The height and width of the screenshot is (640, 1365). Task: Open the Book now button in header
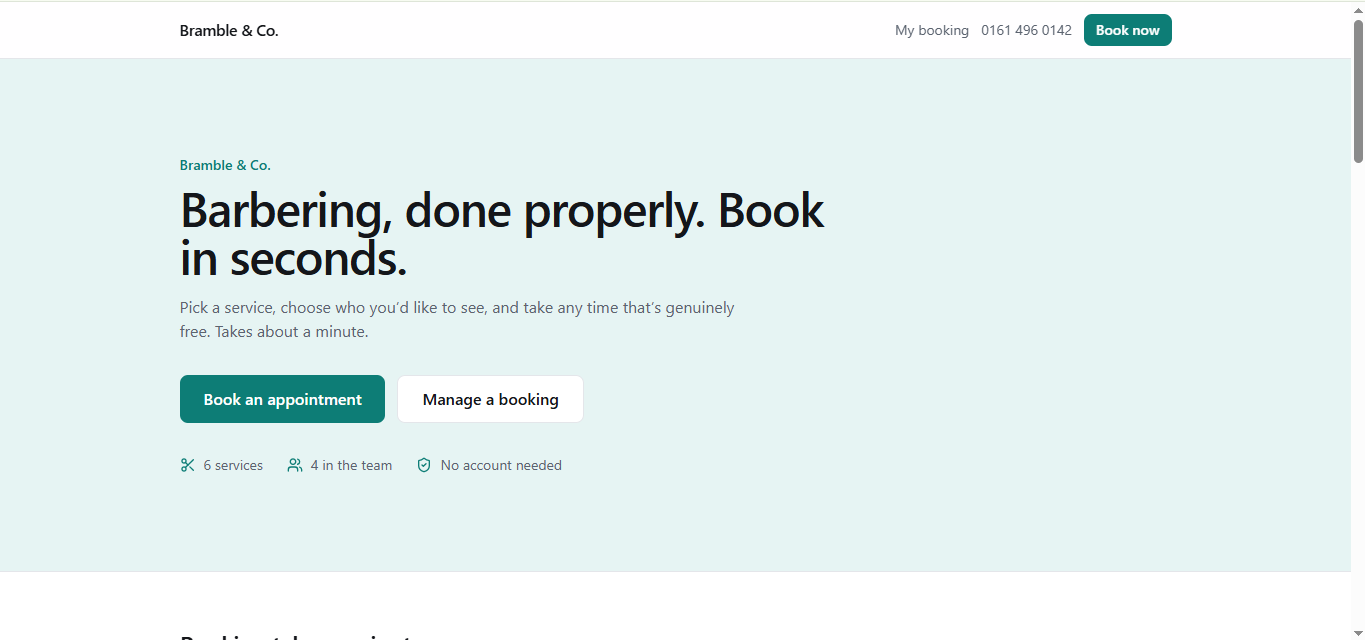[1127, 30]
